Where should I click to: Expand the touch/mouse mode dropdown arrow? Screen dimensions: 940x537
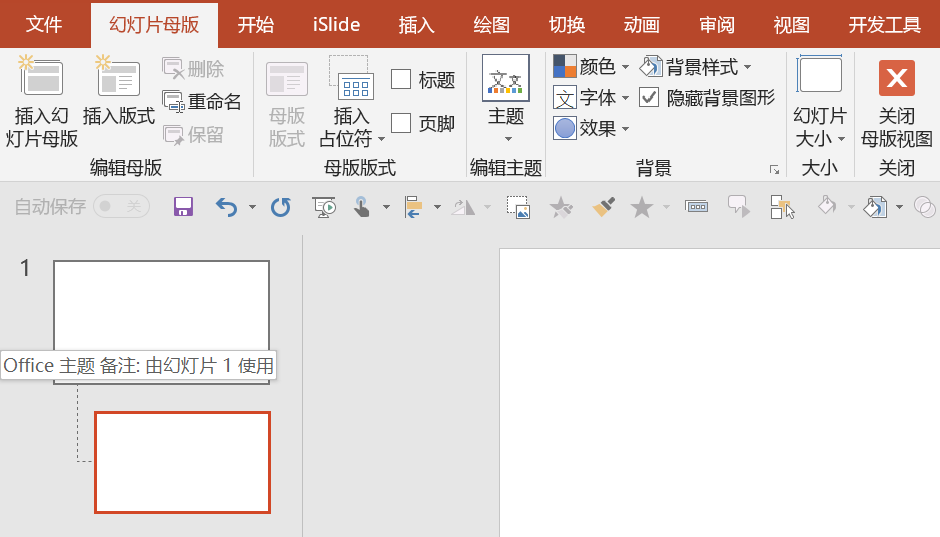point(386,207)
